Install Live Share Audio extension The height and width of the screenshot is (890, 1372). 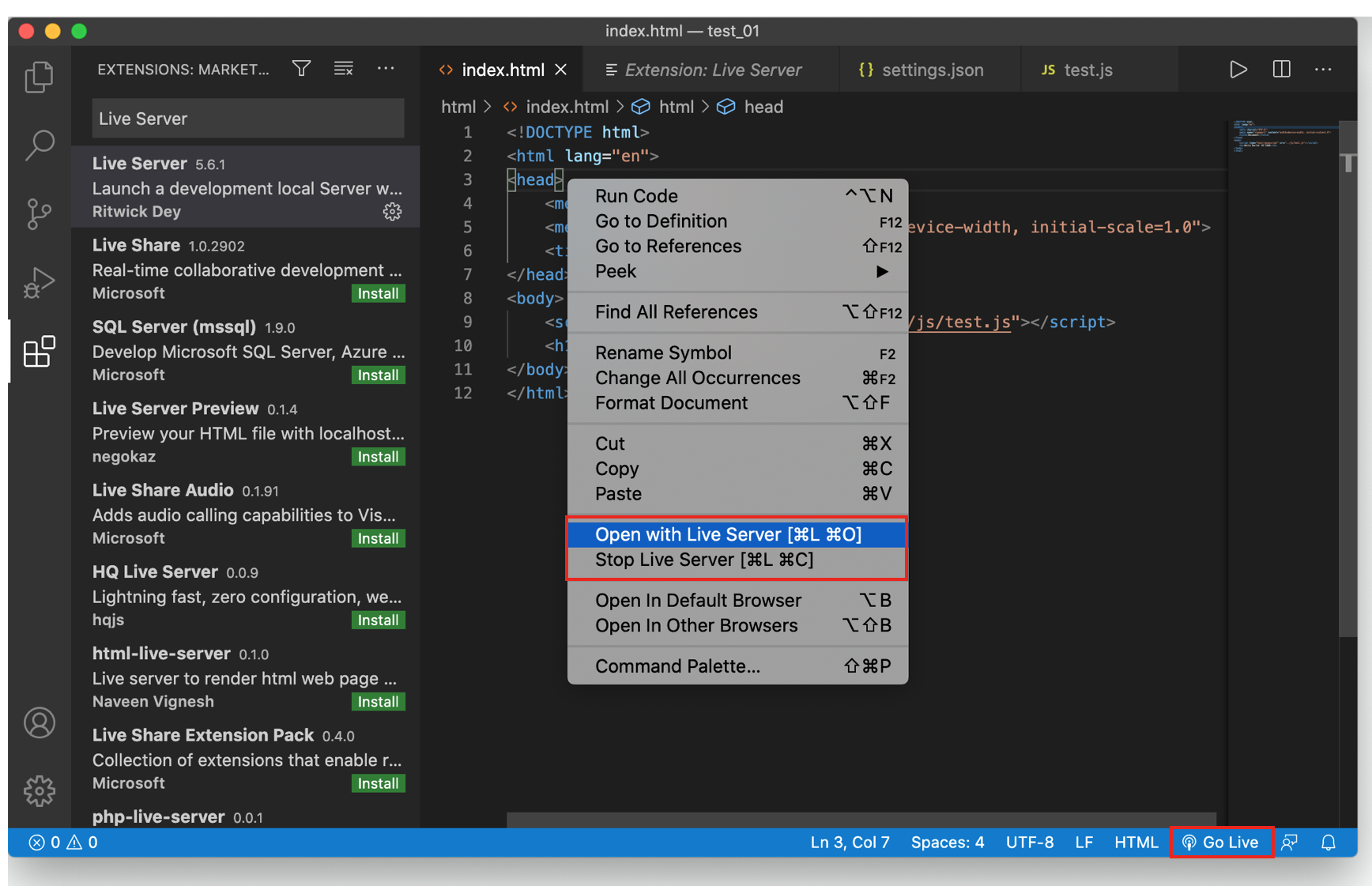point(378,538)
